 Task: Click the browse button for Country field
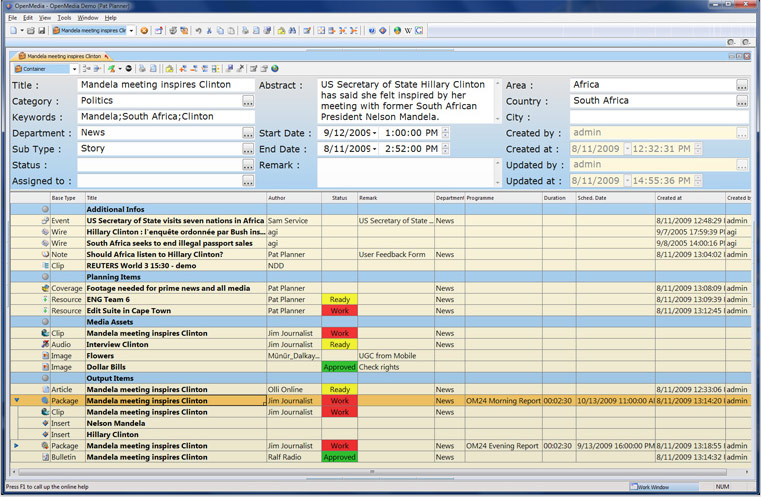tap(742, 101)
